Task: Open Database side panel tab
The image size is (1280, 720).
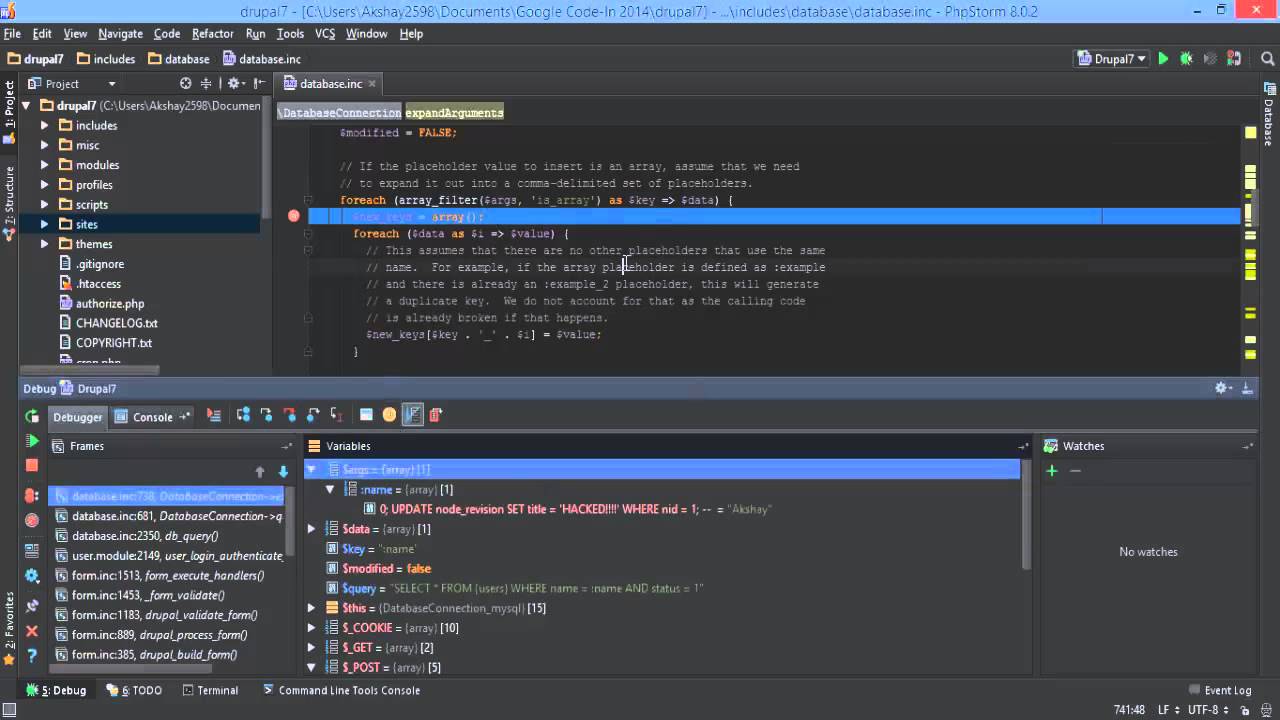Action: point(1268,116)
